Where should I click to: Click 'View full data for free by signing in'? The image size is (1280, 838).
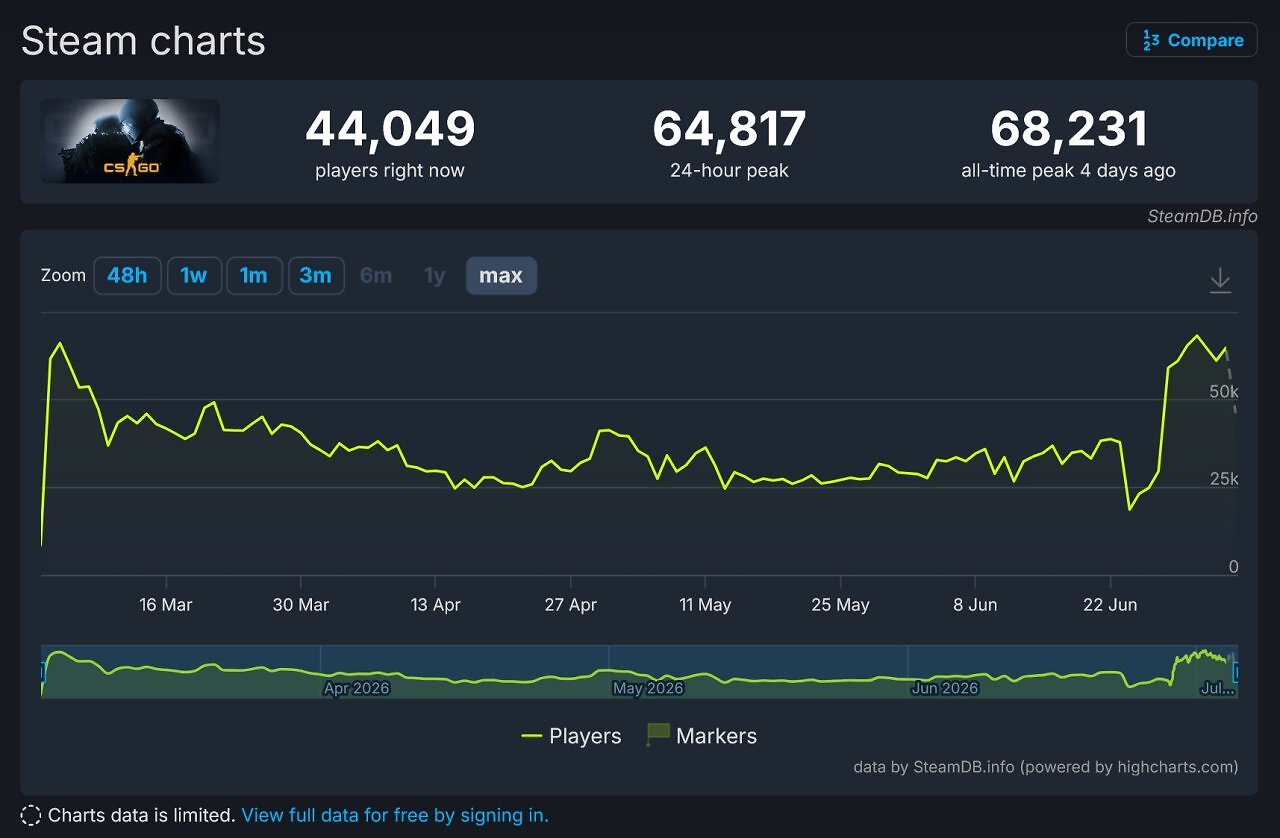click(x=395, y=815)
